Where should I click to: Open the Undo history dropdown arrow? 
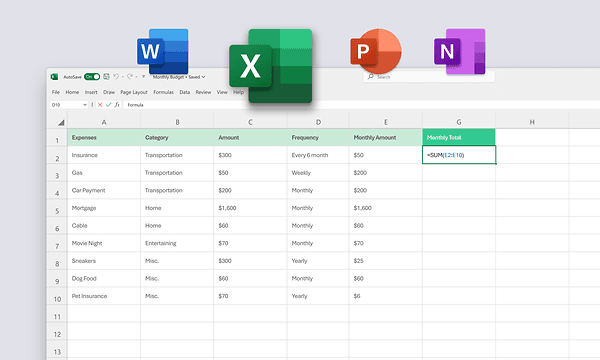point(122,77)
